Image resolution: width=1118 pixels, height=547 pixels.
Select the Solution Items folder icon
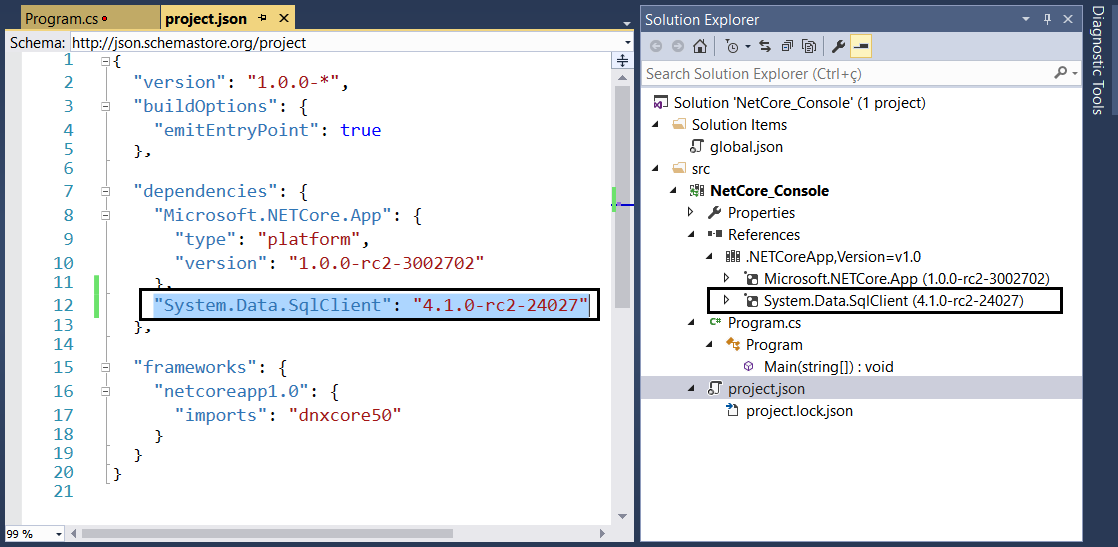679,125
